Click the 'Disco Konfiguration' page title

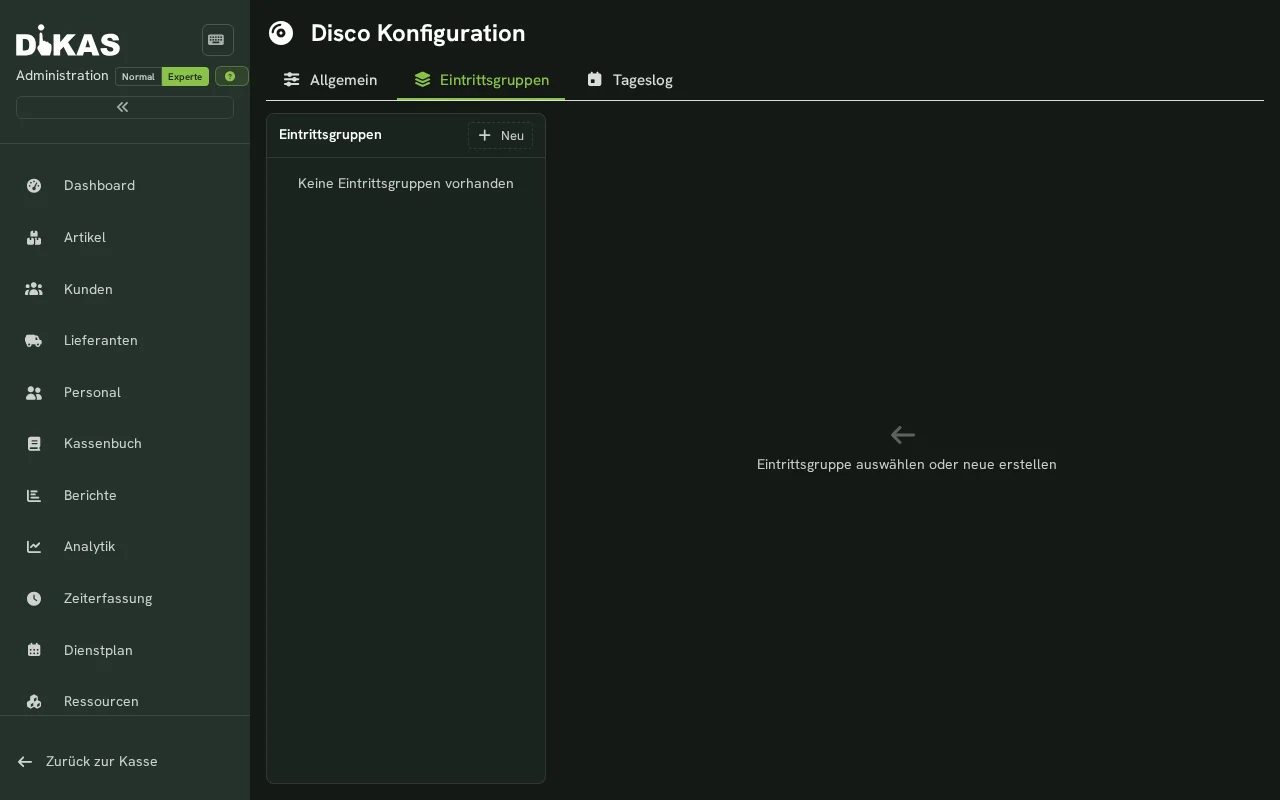pos(418,33)
